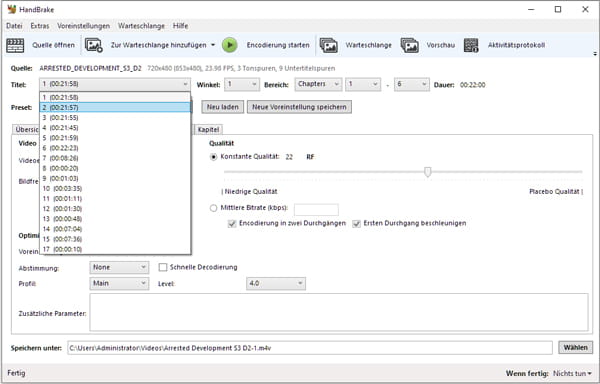
Task: Open the Bereich Chapters dropdown
Action: [x=318, y=85]
